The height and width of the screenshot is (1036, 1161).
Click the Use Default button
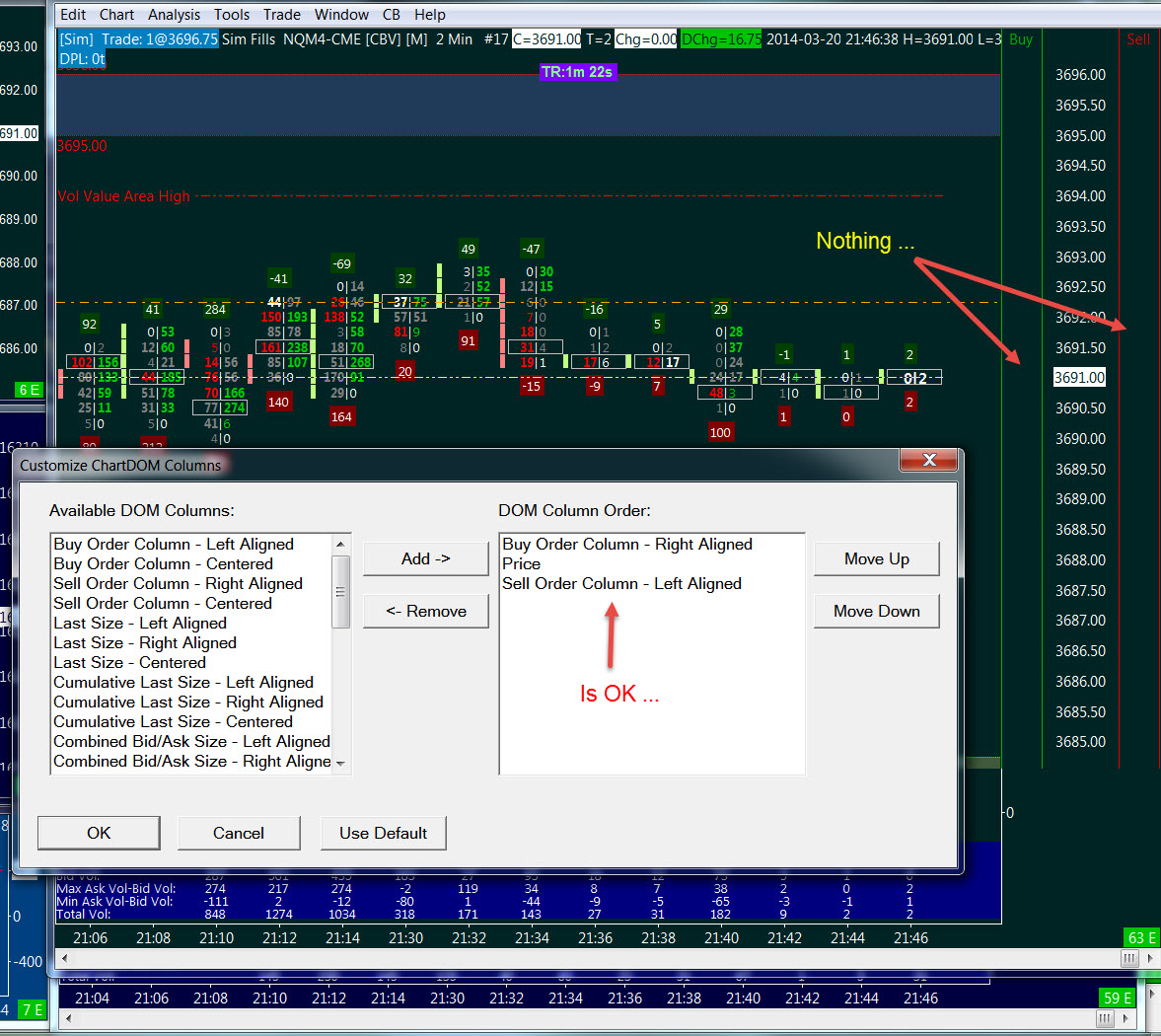tap(383, 833)
